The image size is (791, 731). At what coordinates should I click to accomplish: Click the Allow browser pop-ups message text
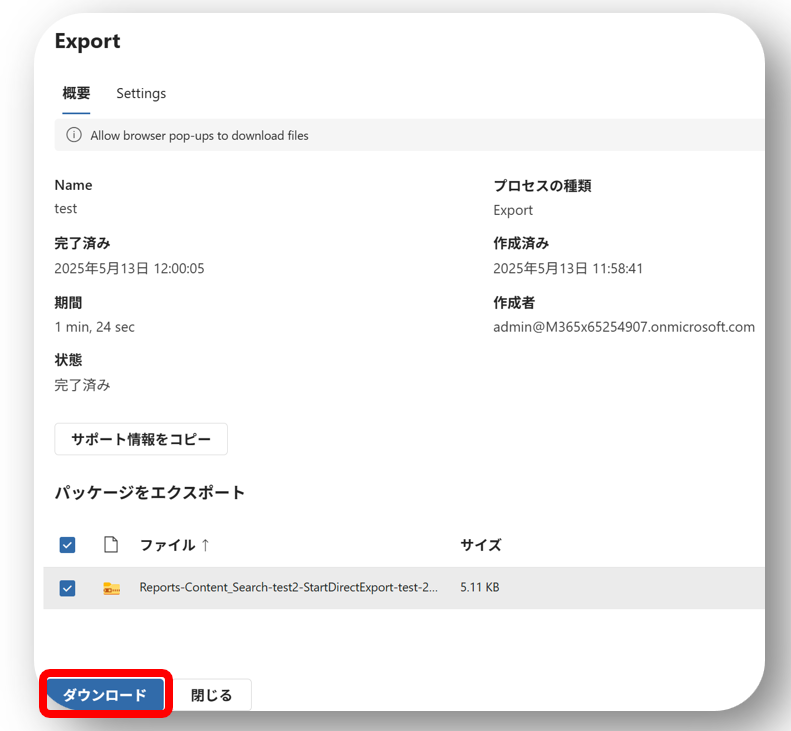[199, 135]
